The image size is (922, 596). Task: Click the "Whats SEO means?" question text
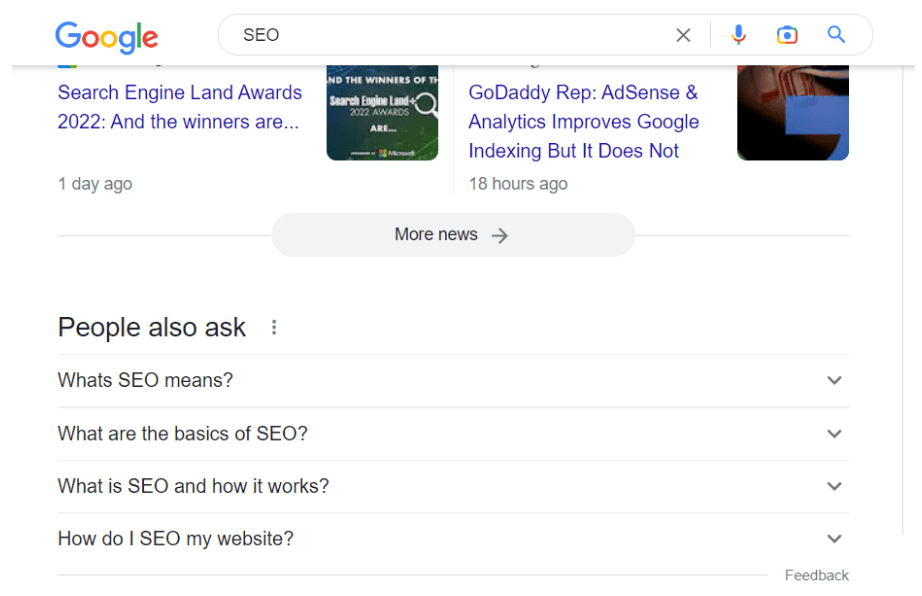click(145, 380)
